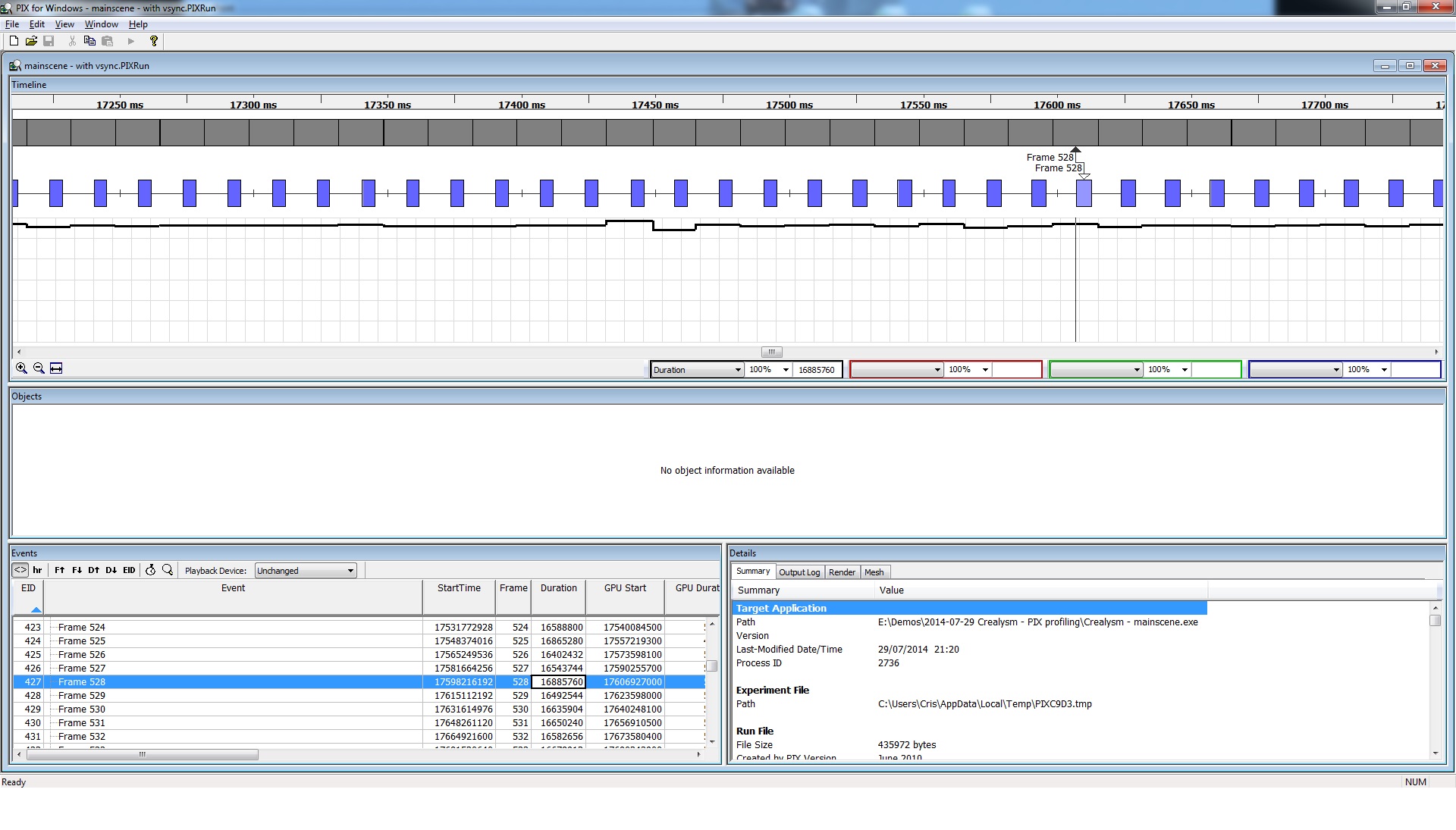This screenshot has width=1456, height=830.
Task: Click the copy icon in toolbar
Action: [89, 41]
